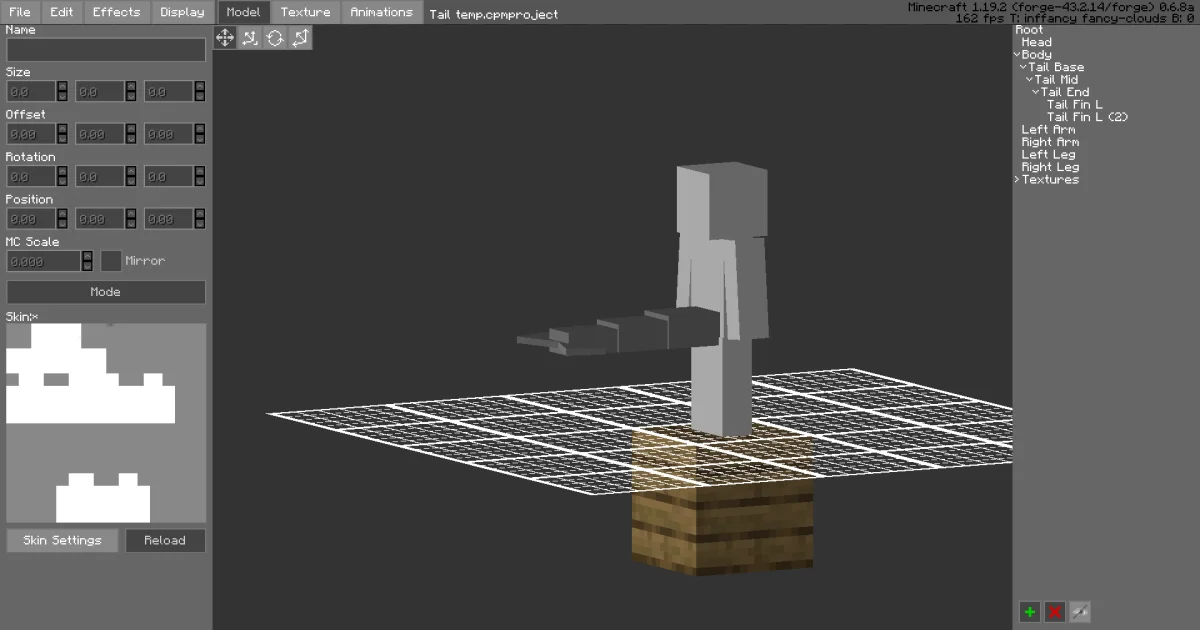Open the File menu
The height and width of the screenshot is (630, 1200).
coord(20,12)
